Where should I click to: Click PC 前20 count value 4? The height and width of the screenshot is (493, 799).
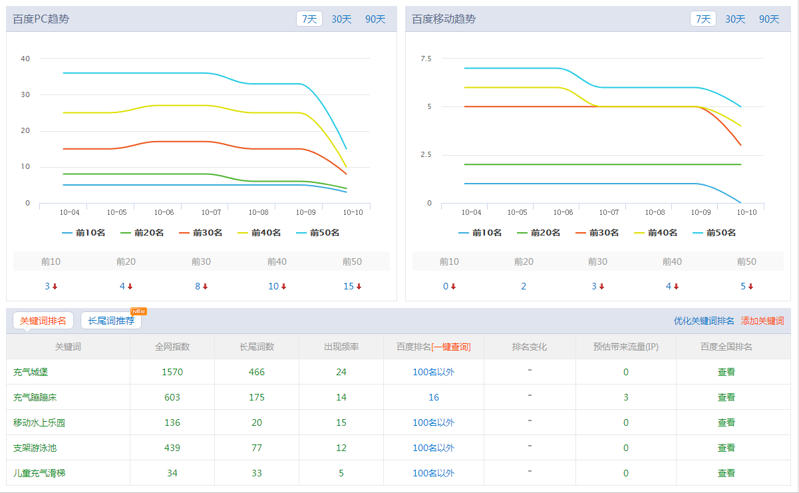[x=122, y=287]
